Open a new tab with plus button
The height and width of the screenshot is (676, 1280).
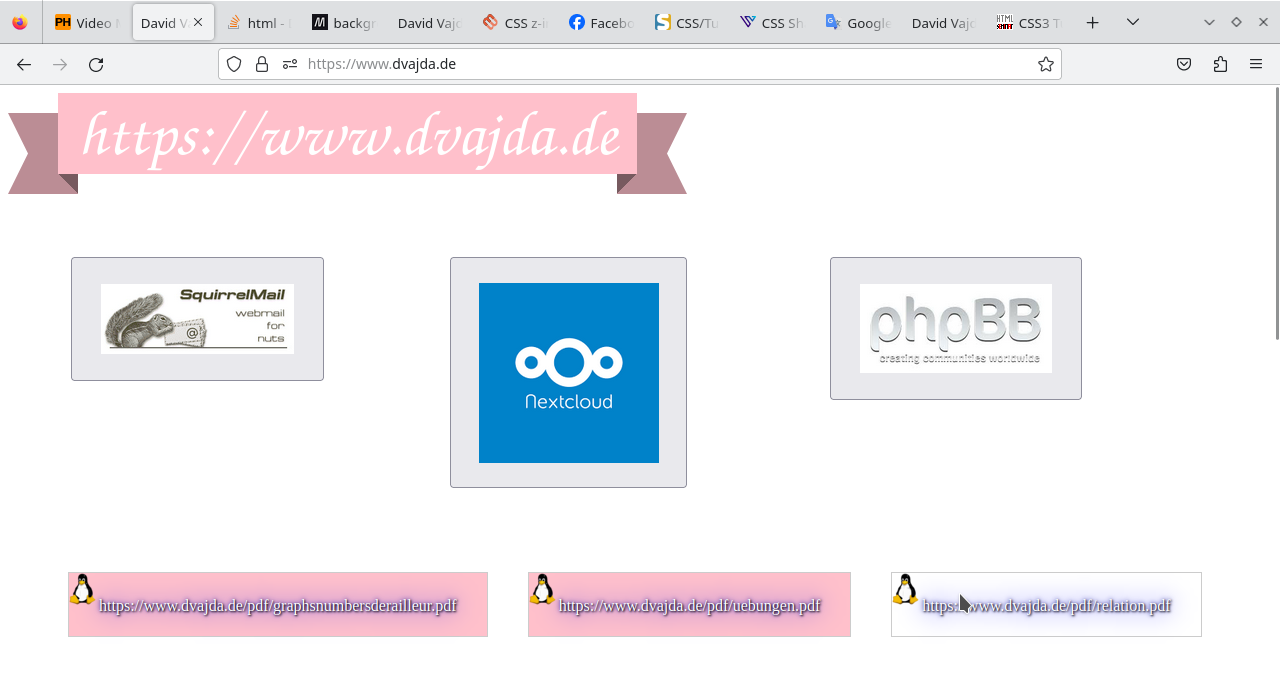tap(1093, 22)
